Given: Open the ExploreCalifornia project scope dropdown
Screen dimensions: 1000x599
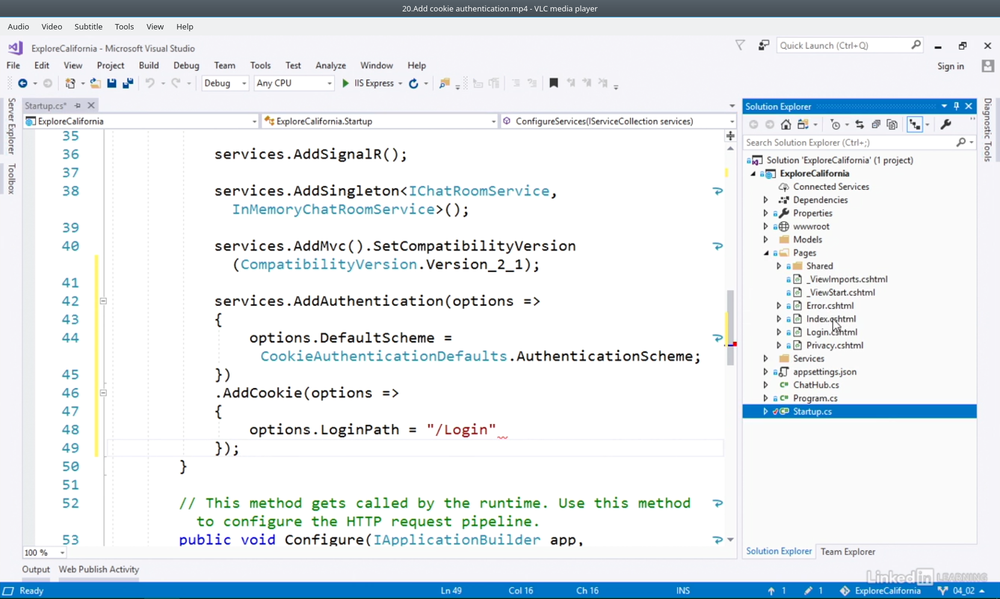Looking at the screenshot, I should 141,121.
